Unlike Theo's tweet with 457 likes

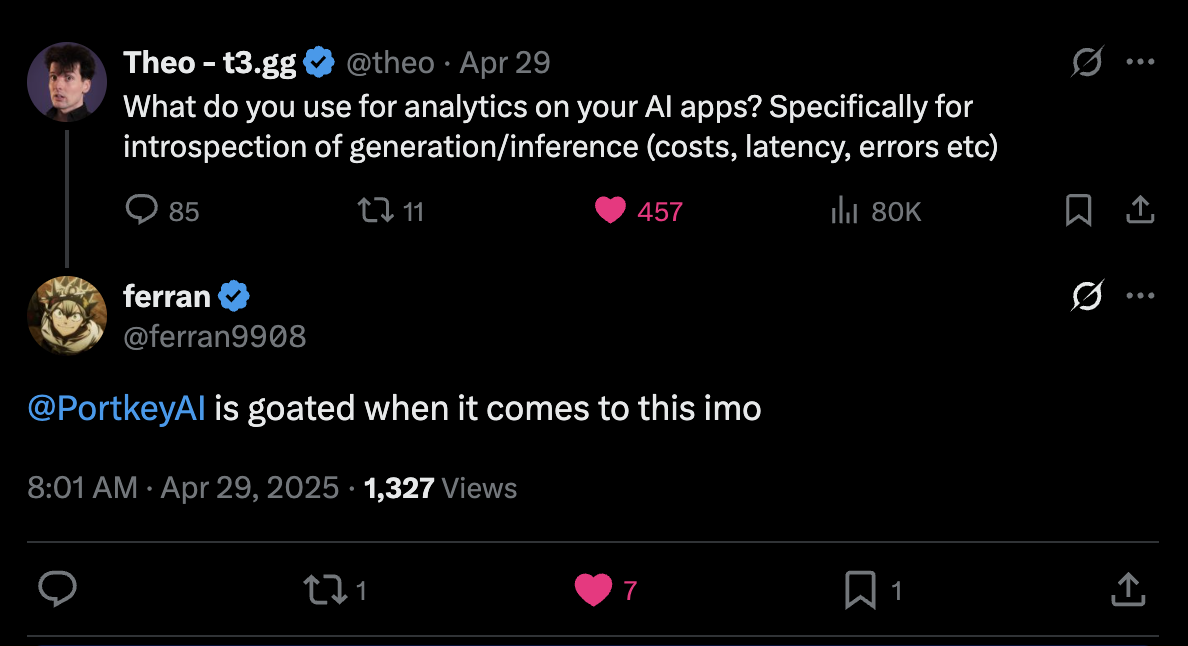pyautogui.click(x=610, y=210)
